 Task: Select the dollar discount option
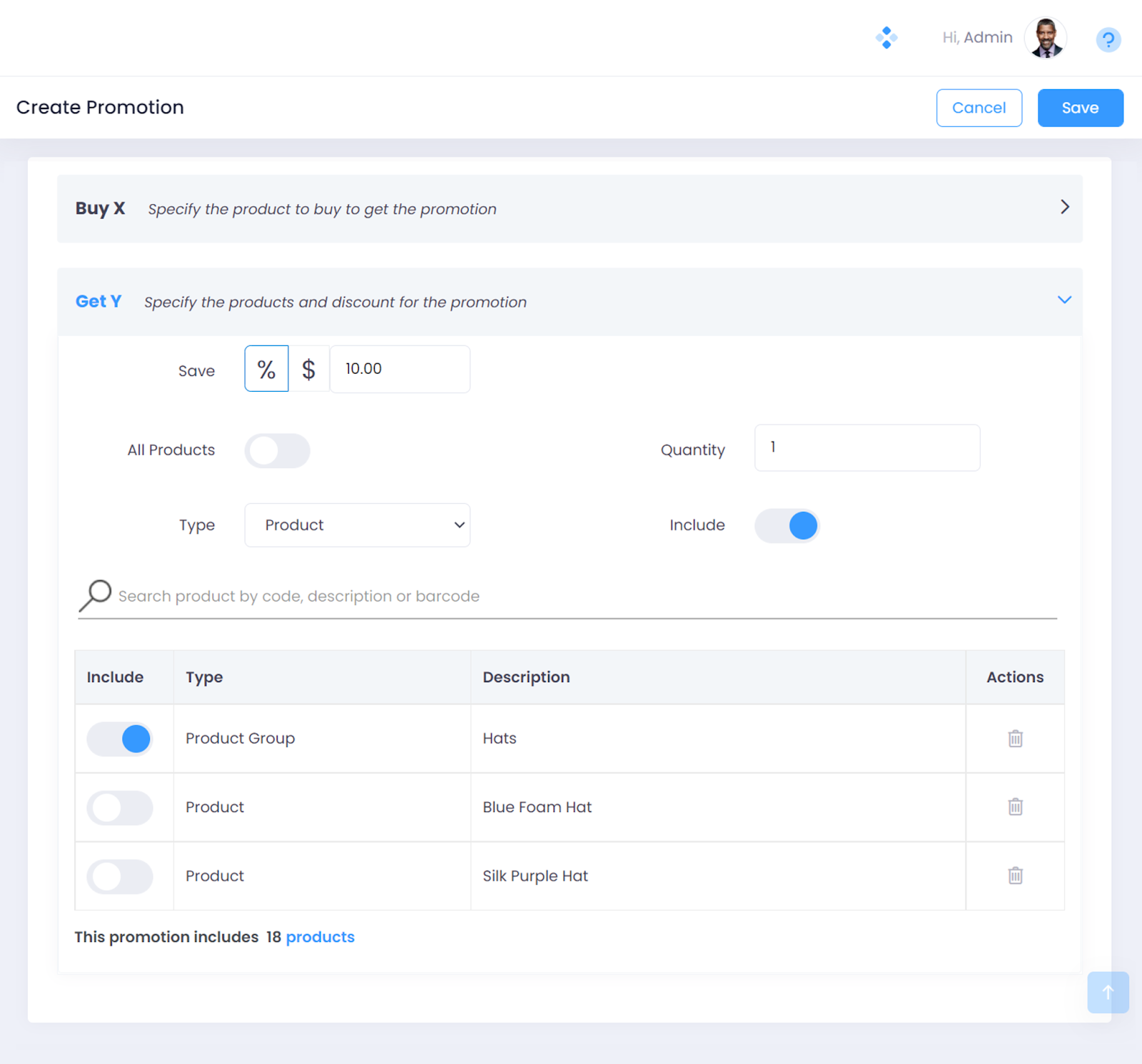(308, 369)
